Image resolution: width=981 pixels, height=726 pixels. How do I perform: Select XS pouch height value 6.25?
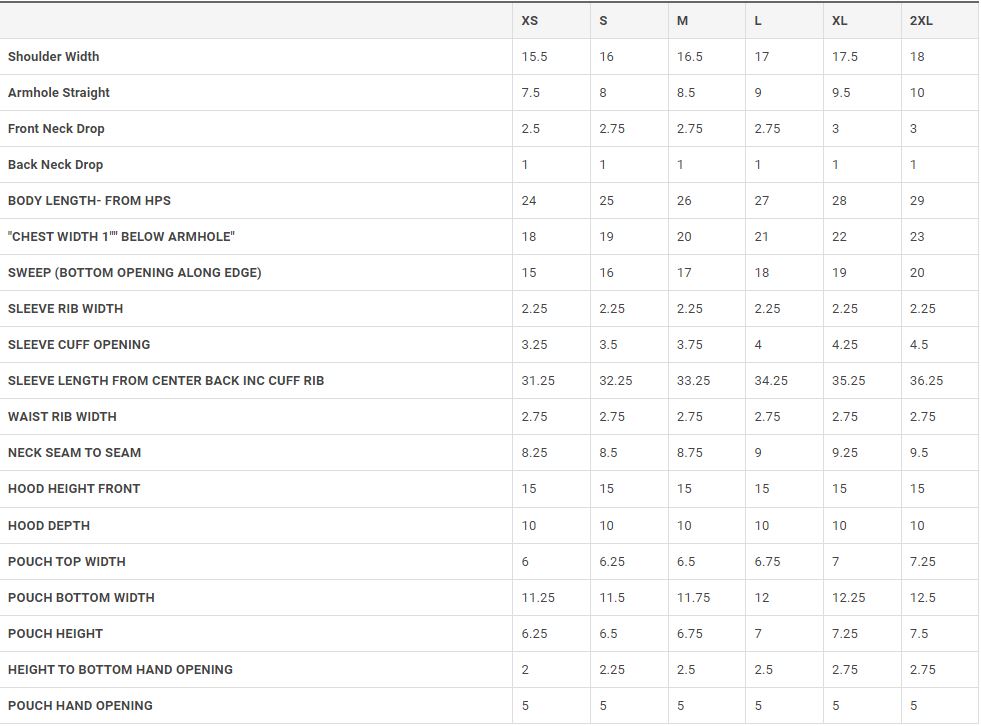tap(534, 634)
